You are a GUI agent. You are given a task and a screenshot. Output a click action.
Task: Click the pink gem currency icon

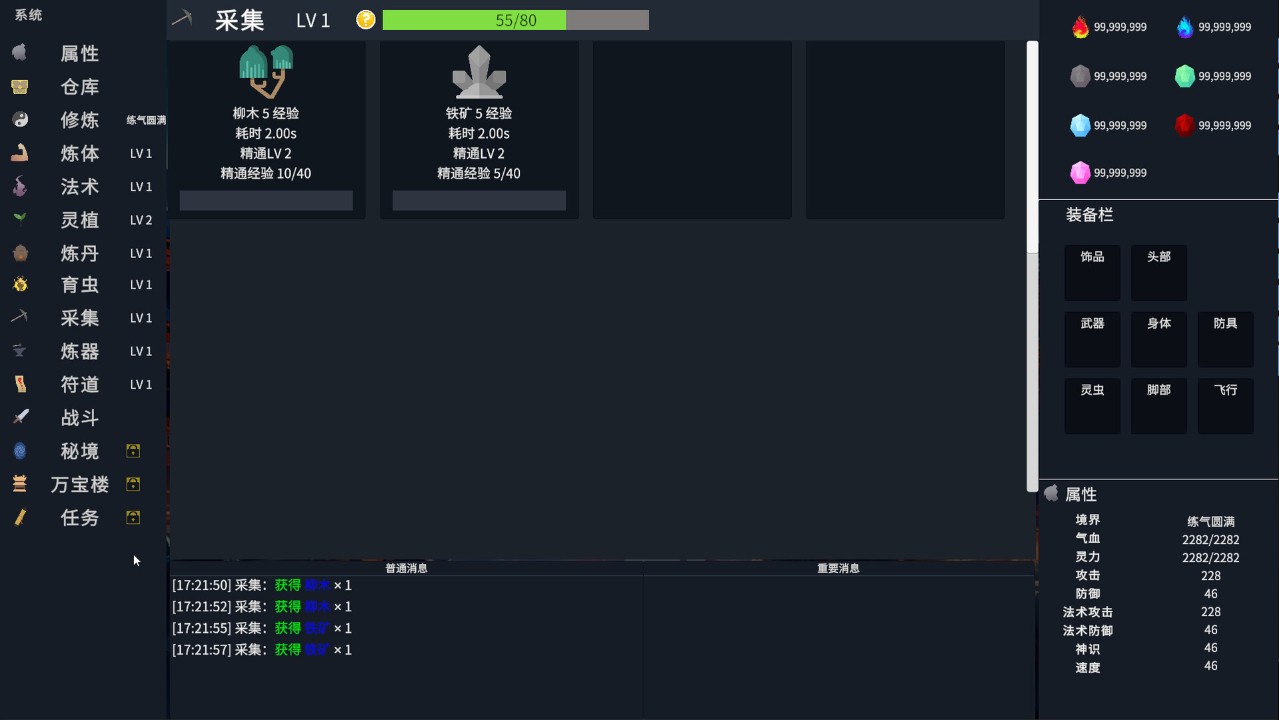[1080, 173]
